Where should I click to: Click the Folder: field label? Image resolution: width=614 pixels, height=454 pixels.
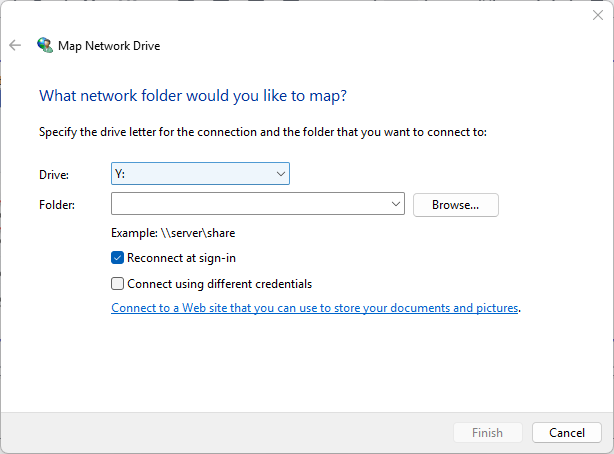pos(57,205)
